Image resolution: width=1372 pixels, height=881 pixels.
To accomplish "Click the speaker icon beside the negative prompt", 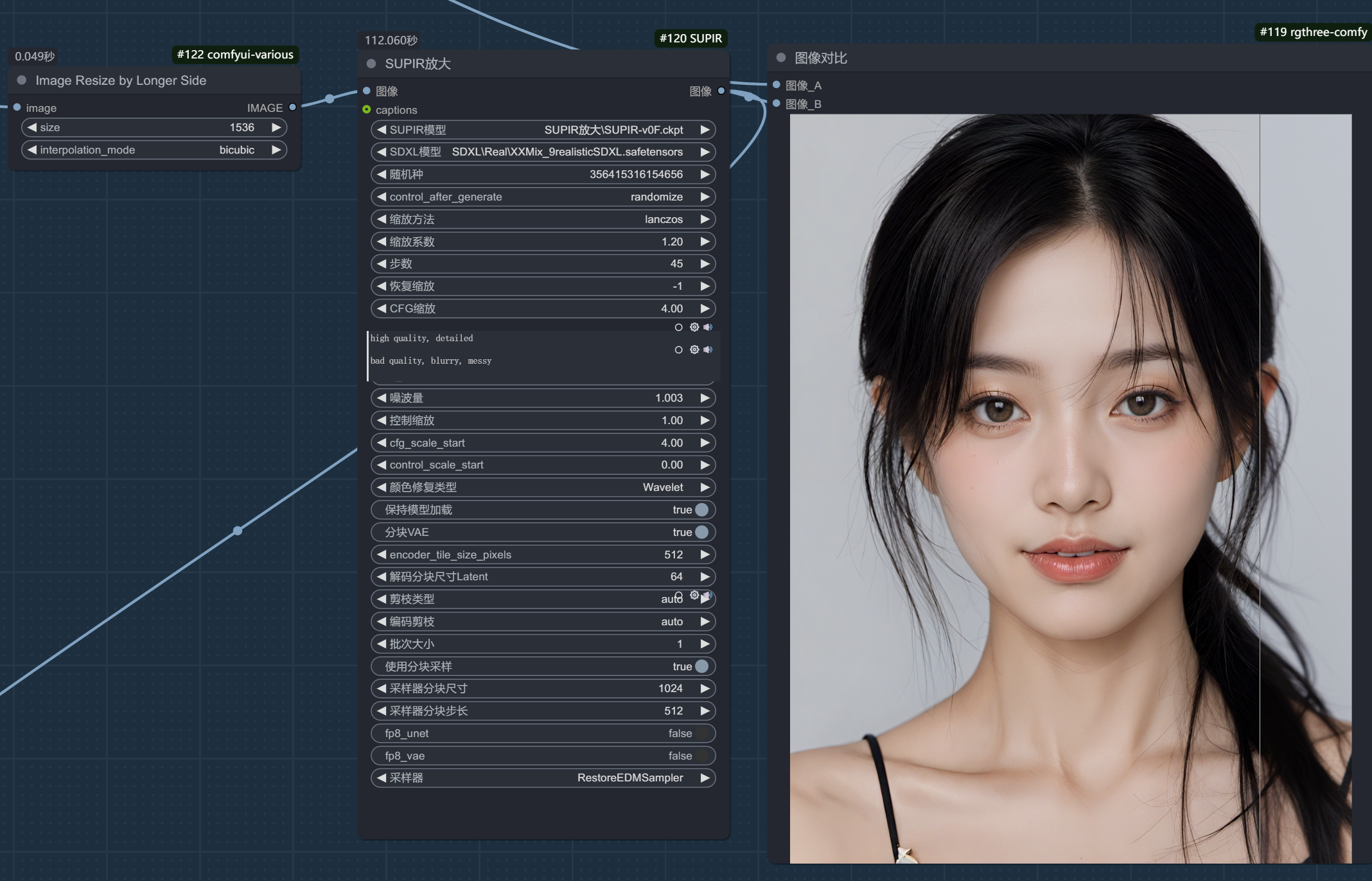I will tap(708, 350).
